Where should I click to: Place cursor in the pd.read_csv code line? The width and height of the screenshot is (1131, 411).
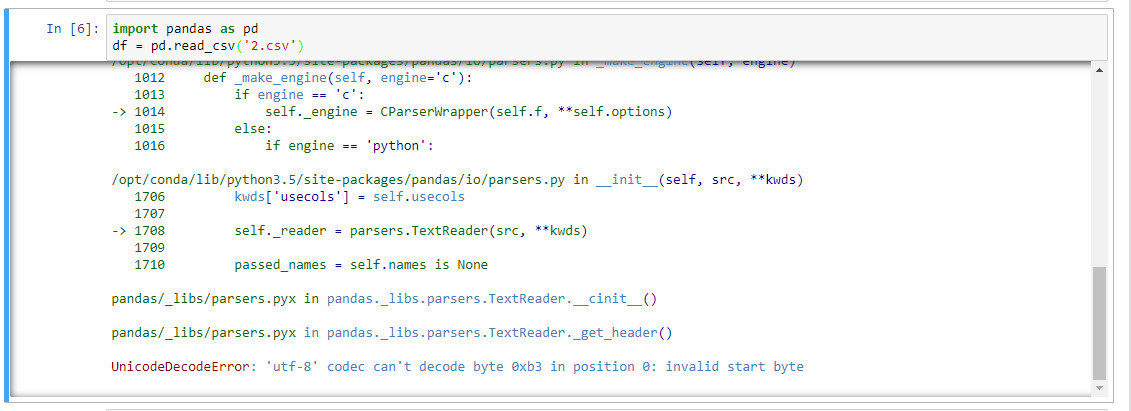[x=207, y=46]
